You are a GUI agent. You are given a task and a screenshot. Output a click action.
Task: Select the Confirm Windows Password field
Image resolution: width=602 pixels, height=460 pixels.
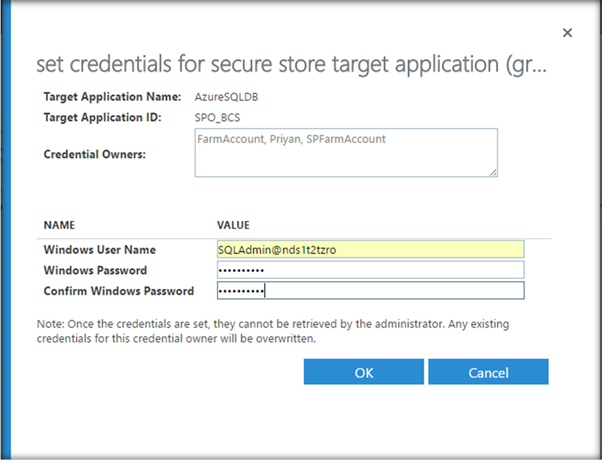point(370,291)
